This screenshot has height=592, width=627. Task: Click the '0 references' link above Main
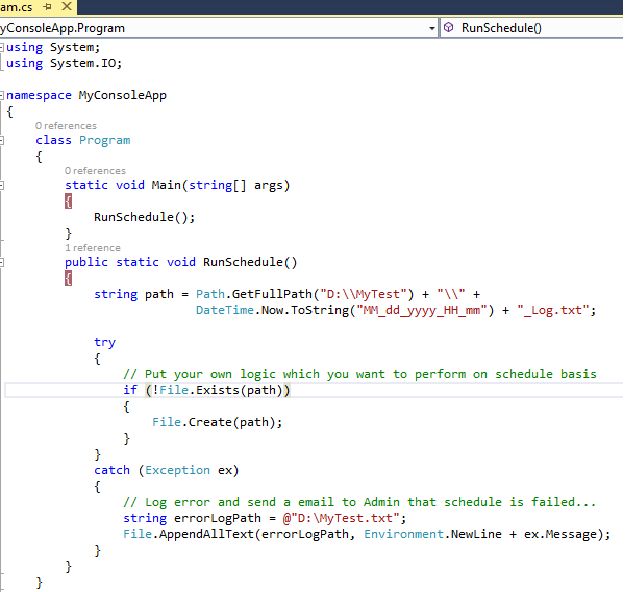click(95, 171)
